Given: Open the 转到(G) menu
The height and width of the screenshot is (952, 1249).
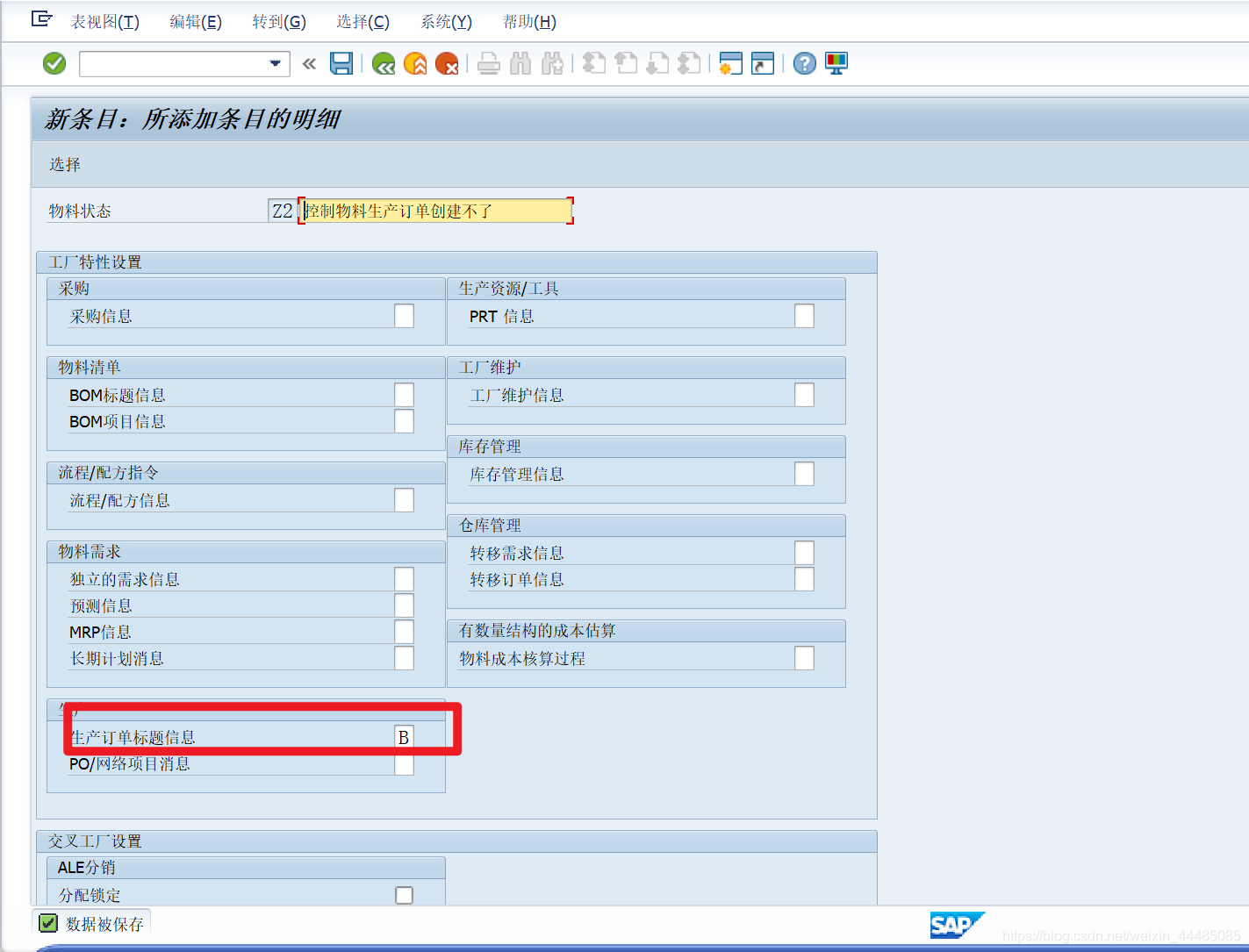Looking at the screenshot, I should click(x=279, y=22).
